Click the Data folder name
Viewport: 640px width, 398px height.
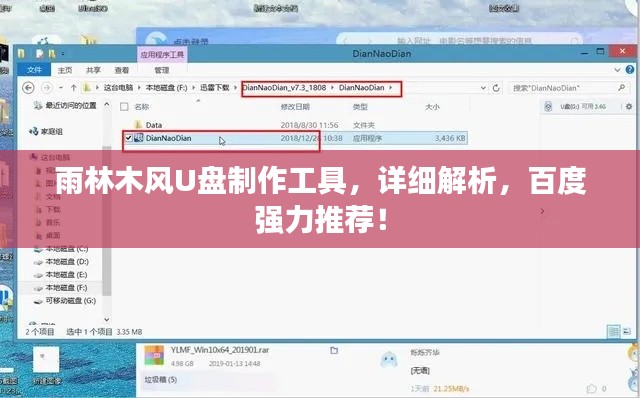coord(154,125)
